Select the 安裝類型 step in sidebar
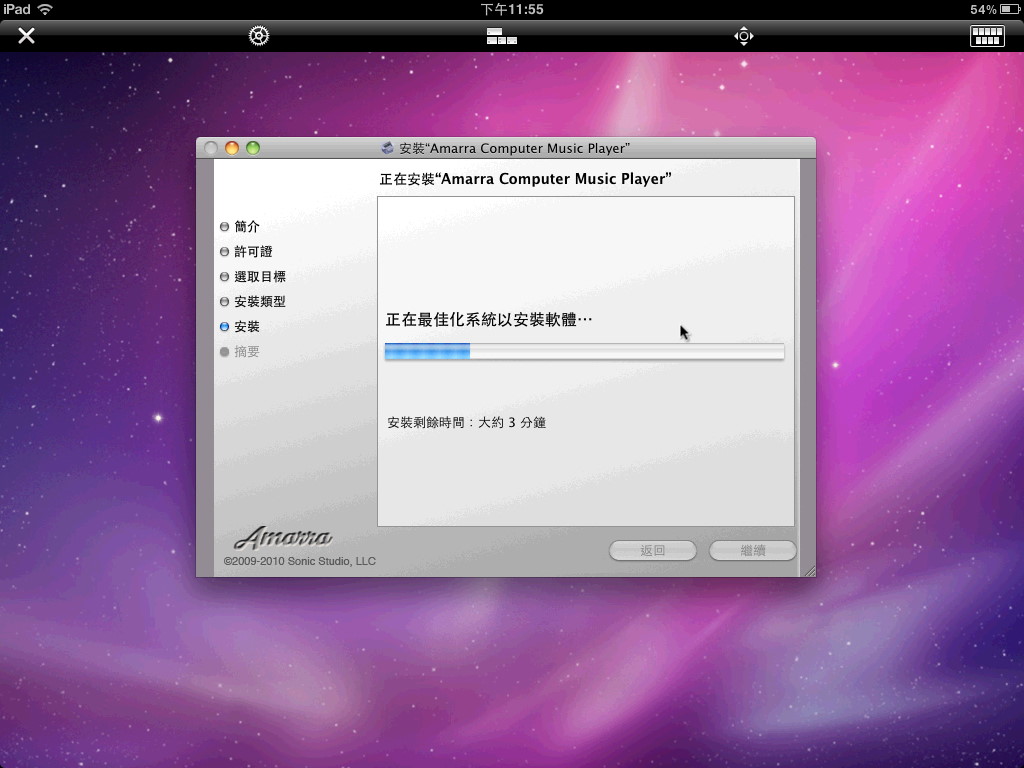Viewport: 1024px width, 768px height. [253, 301]
